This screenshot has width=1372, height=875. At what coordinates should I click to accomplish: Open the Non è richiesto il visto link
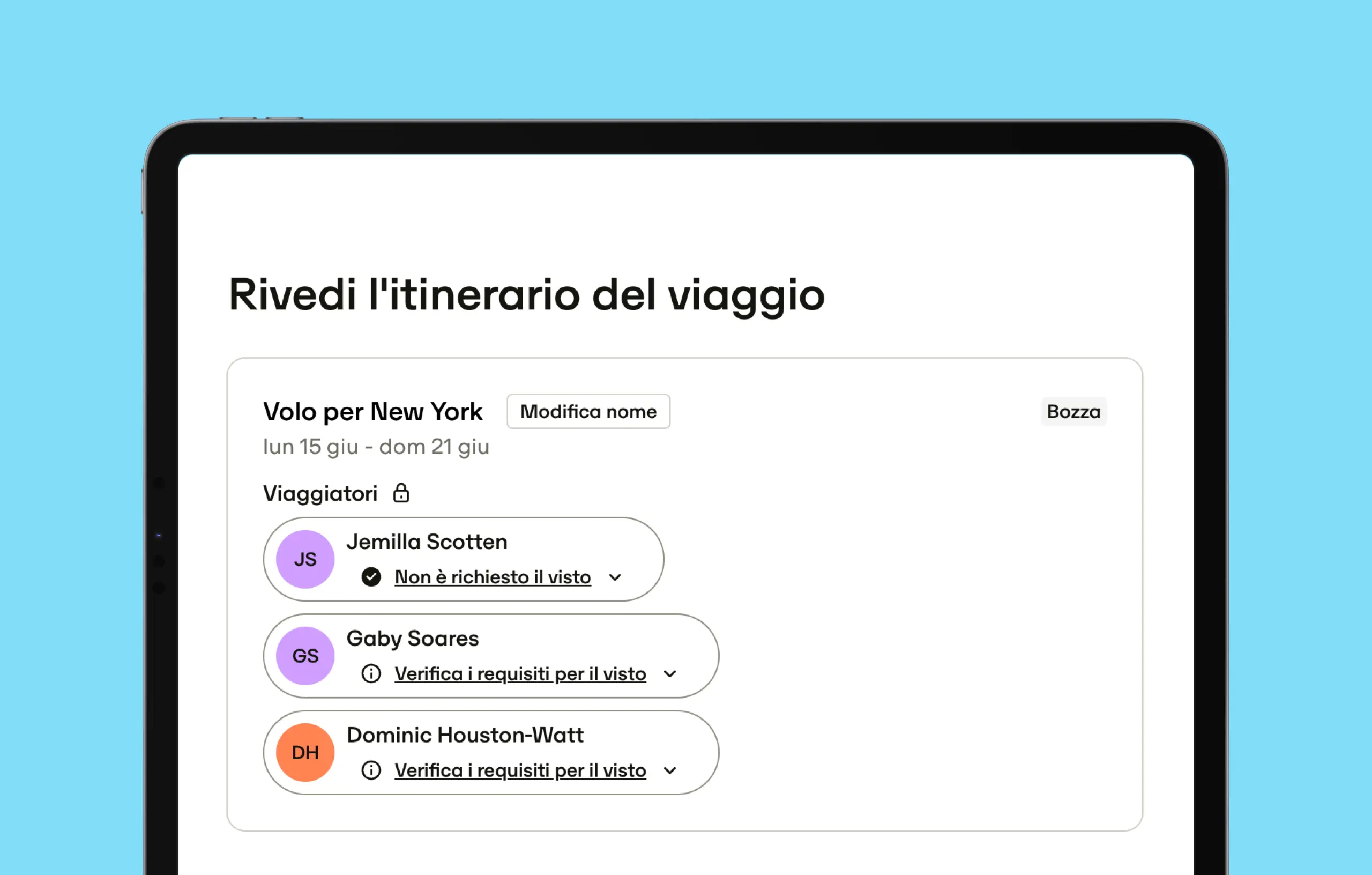point(493,577)
